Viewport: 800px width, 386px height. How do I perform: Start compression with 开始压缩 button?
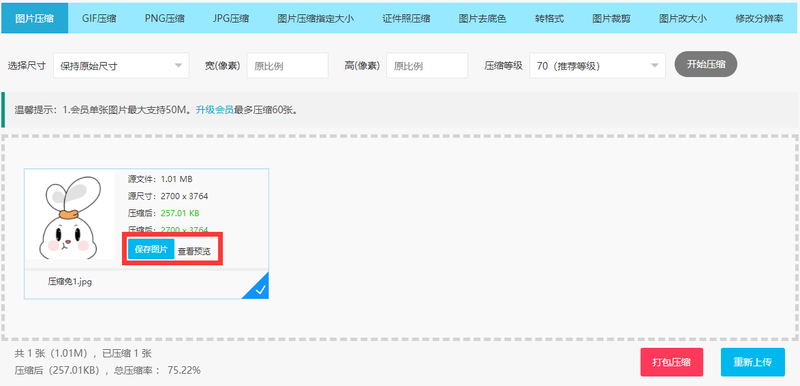click(x=706, y=64)
